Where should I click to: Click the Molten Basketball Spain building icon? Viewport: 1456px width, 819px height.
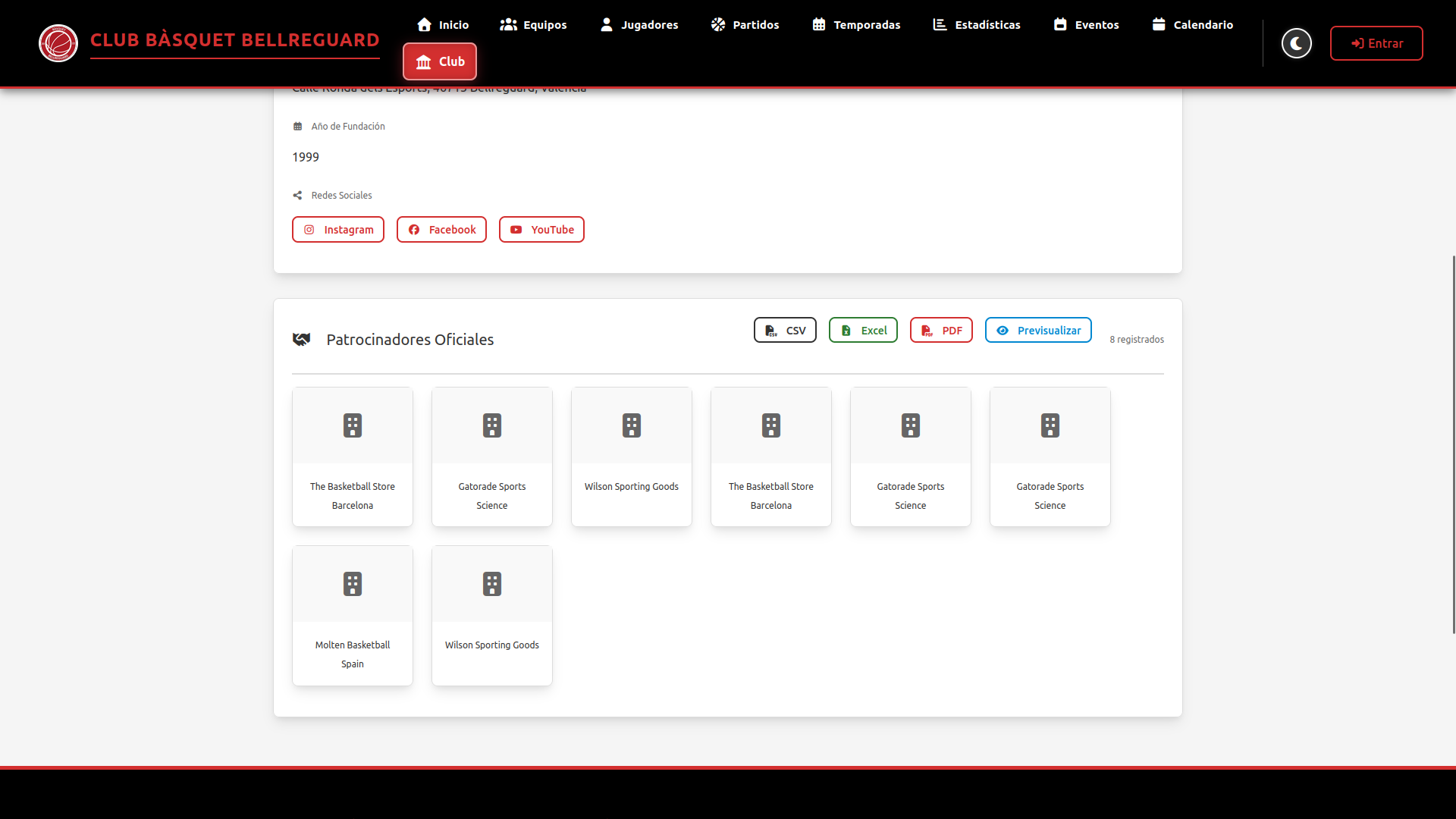(x=353, y=584)
